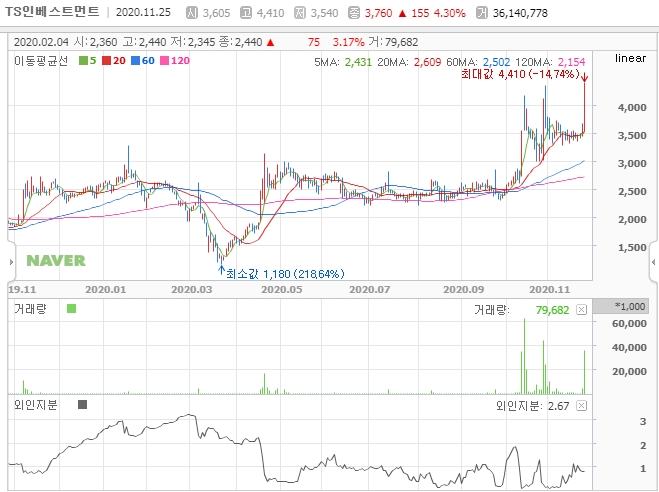Click the 최소값 1,180 annotation

point(285,274)
